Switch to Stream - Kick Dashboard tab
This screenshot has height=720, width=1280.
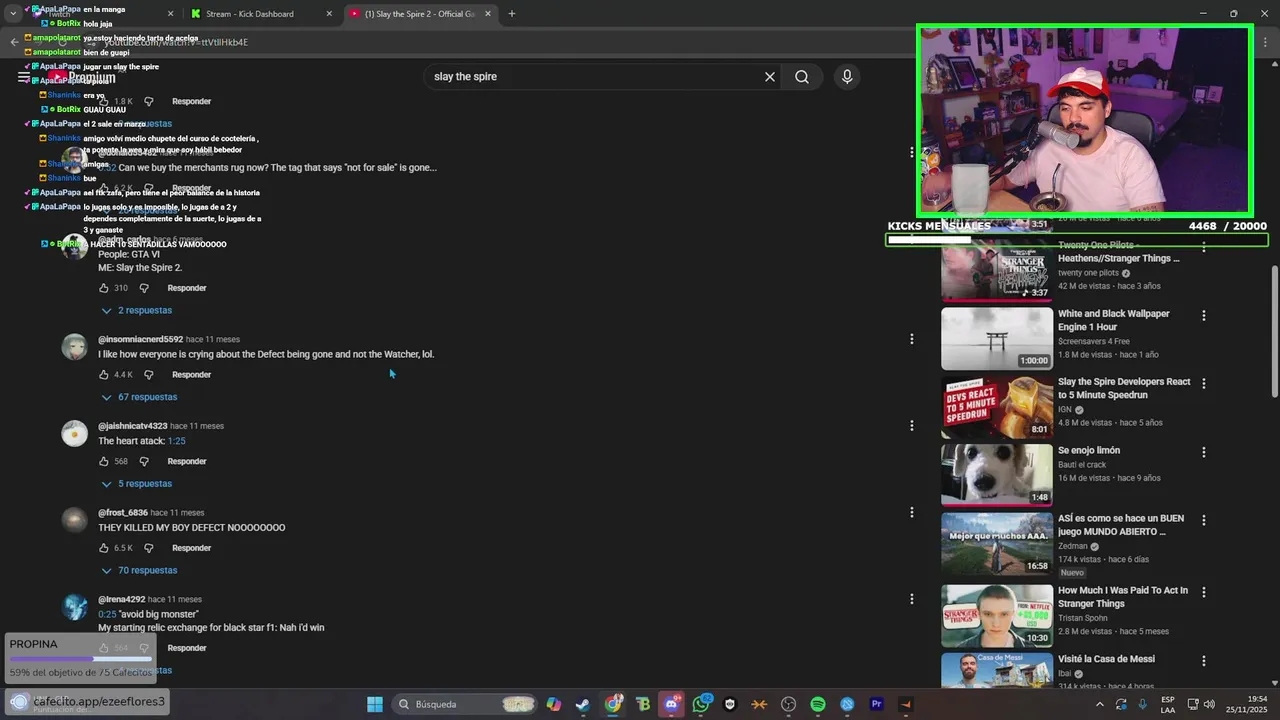coord(258,14)
